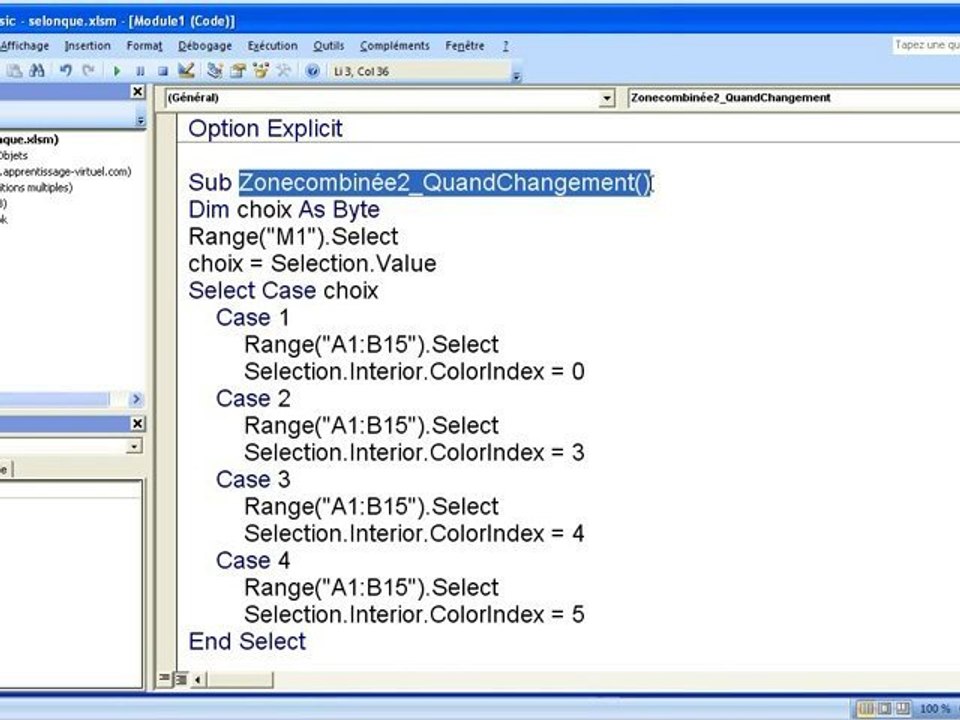Open the Fenêtre menu
960x720 pixels.
[x=465, y=46]
